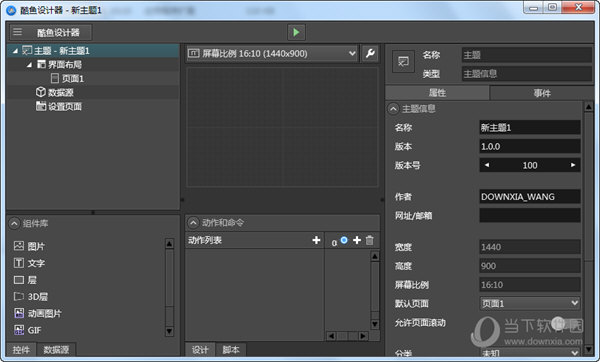Click the blue circle indicator in the command header
Viewport: 600px width, 362px height.
(x=344, y=240)
